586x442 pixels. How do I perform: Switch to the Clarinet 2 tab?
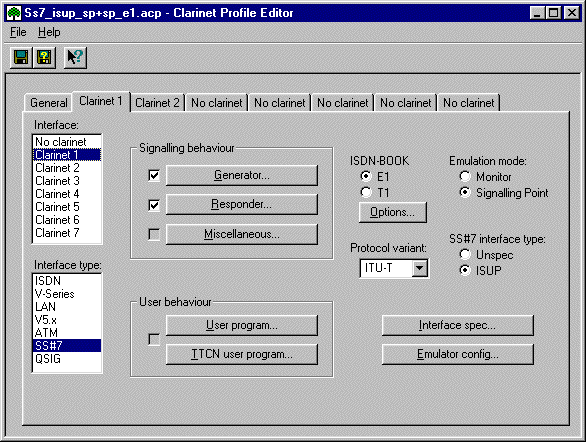tap(157, 103)
